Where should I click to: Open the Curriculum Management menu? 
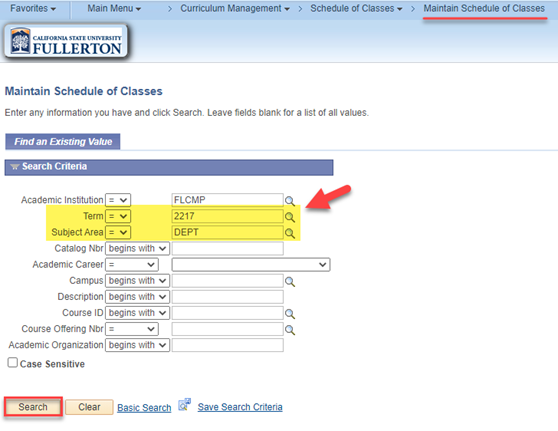pyautogui.click(x=235, y=8)
